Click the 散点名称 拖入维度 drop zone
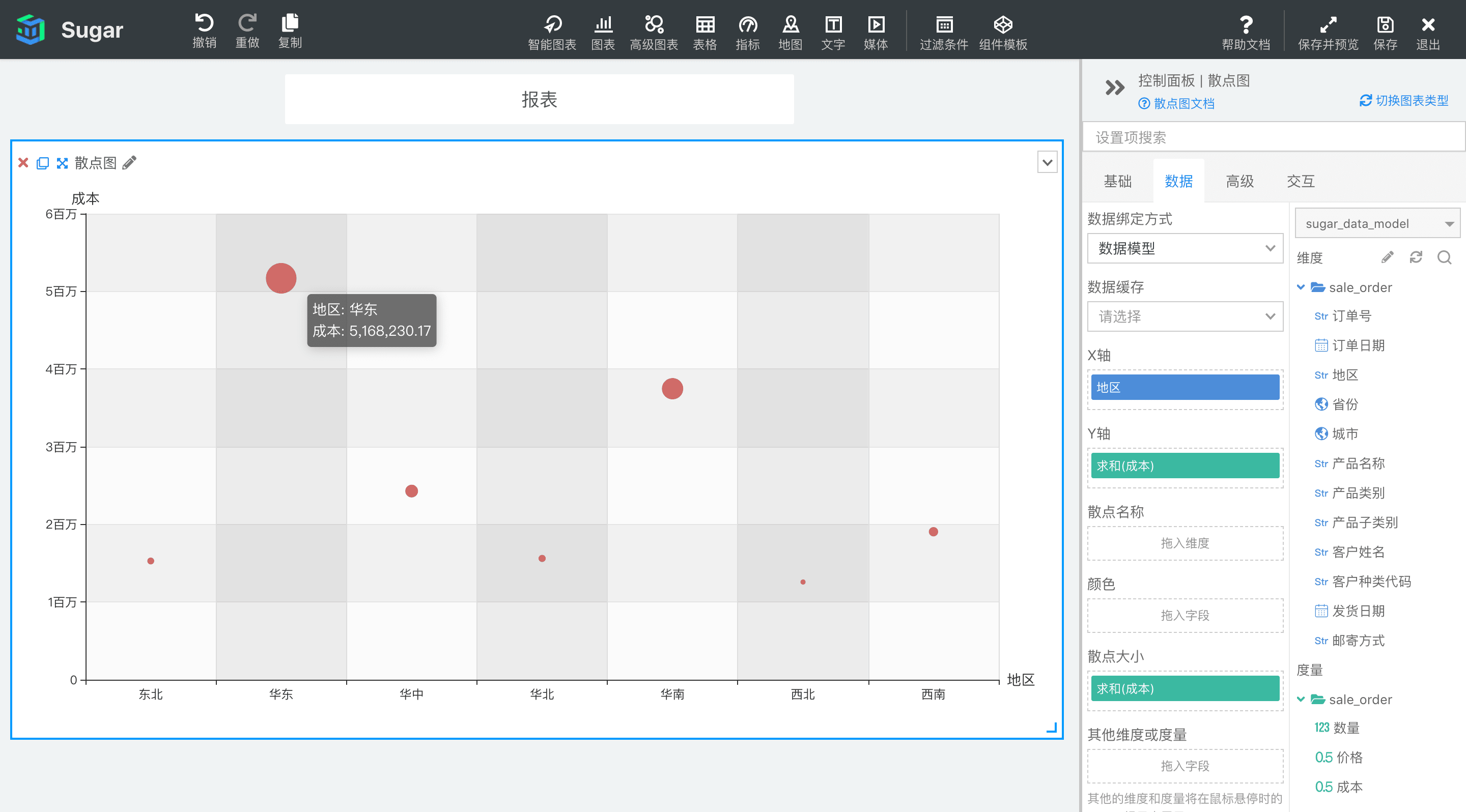 point(1185,543)
